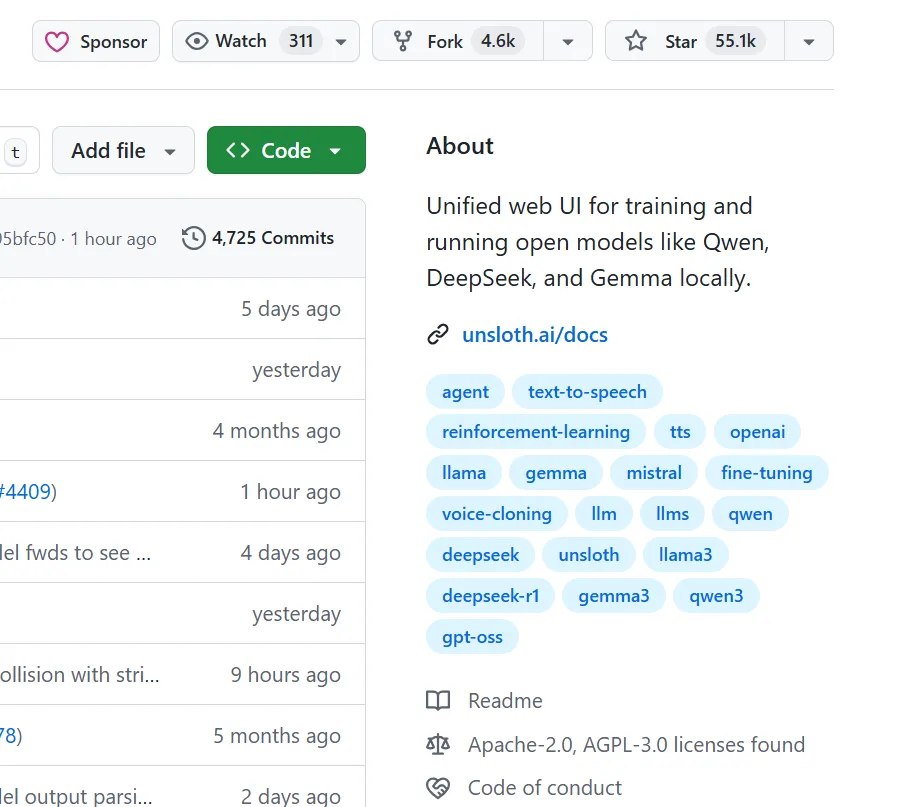The image size is (921, 807).
Task: Open the unsloth.ai/docs link
Action: [535, 335]
